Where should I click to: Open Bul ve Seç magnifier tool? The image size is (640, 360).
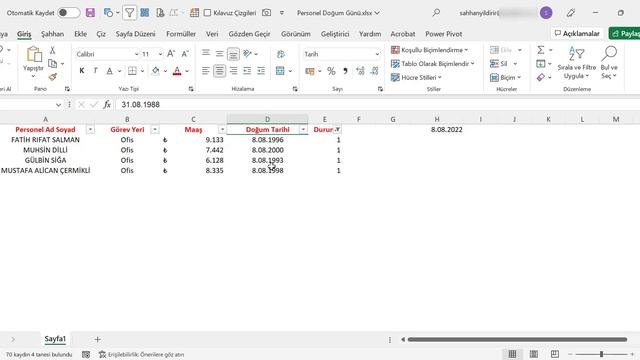pyautogui.click(x=609, y=62)
